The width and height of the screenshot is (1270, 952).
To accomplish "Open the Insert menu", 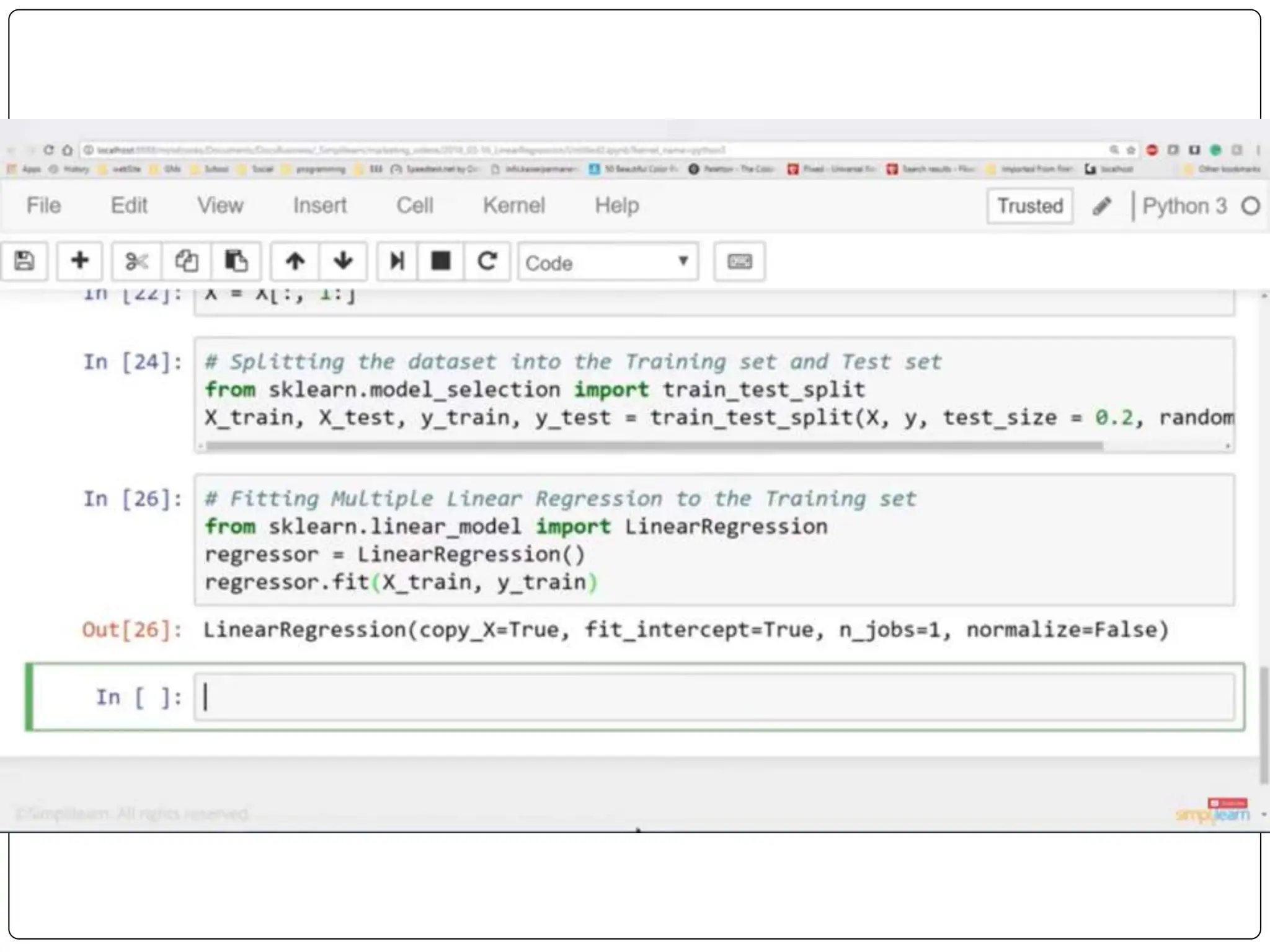I will [319, 205].
